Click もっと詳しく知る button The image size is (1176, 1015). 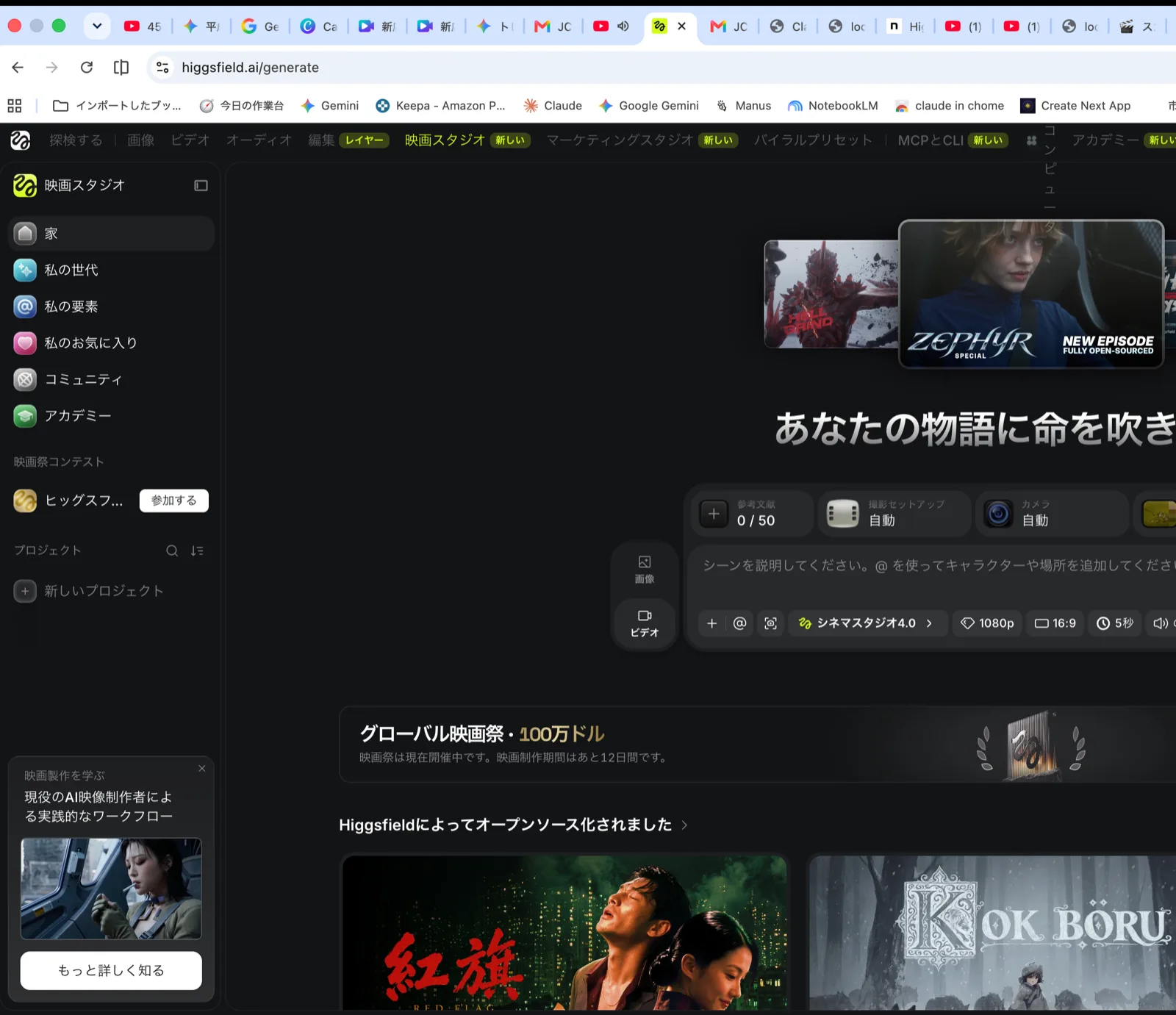pyautogui.click(x=111, y=970)
